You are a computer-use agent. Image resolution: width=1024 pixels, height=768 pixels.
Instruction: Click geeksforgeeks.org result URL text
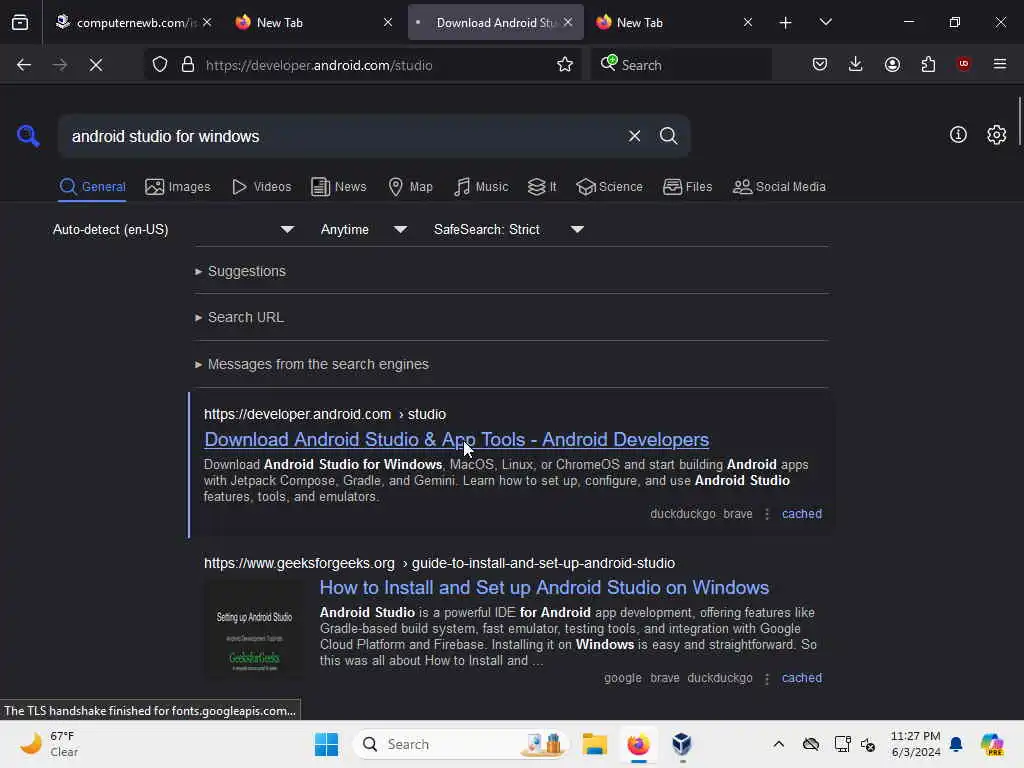pos(439,563)
